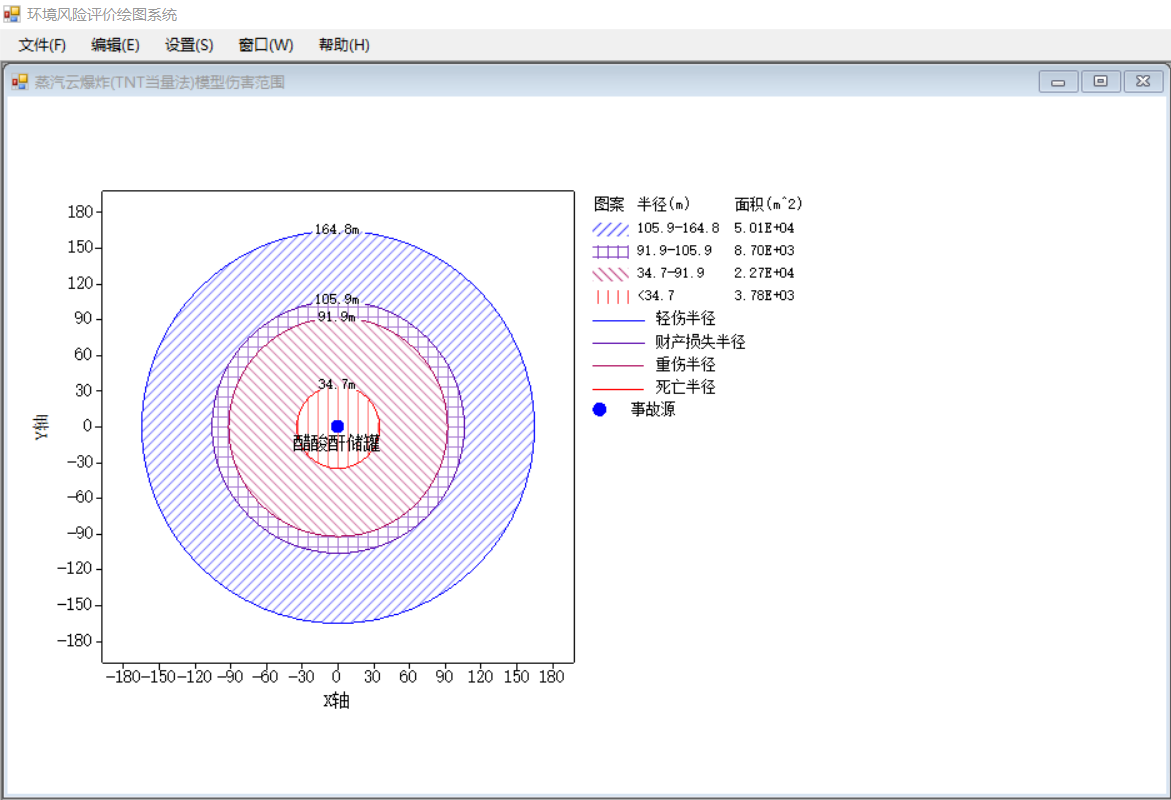The image size is (1171, 800).
Task: Click the 164.8m radius label
Action: [x=337, y=229]
